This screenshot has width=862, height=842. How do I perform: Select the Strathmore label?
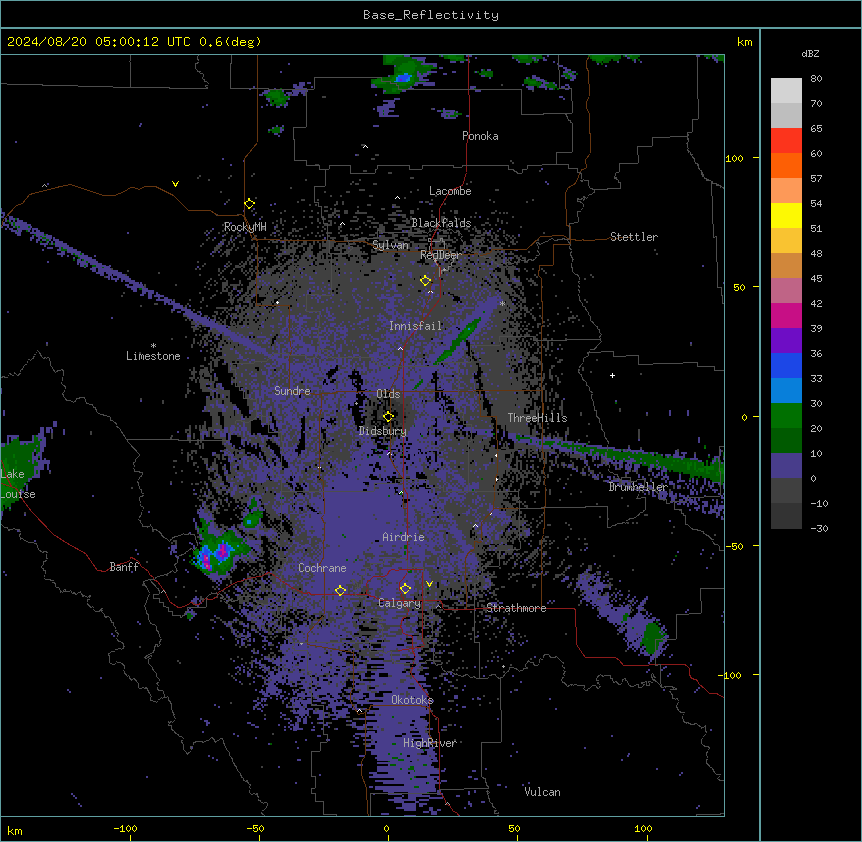[516, 608]
